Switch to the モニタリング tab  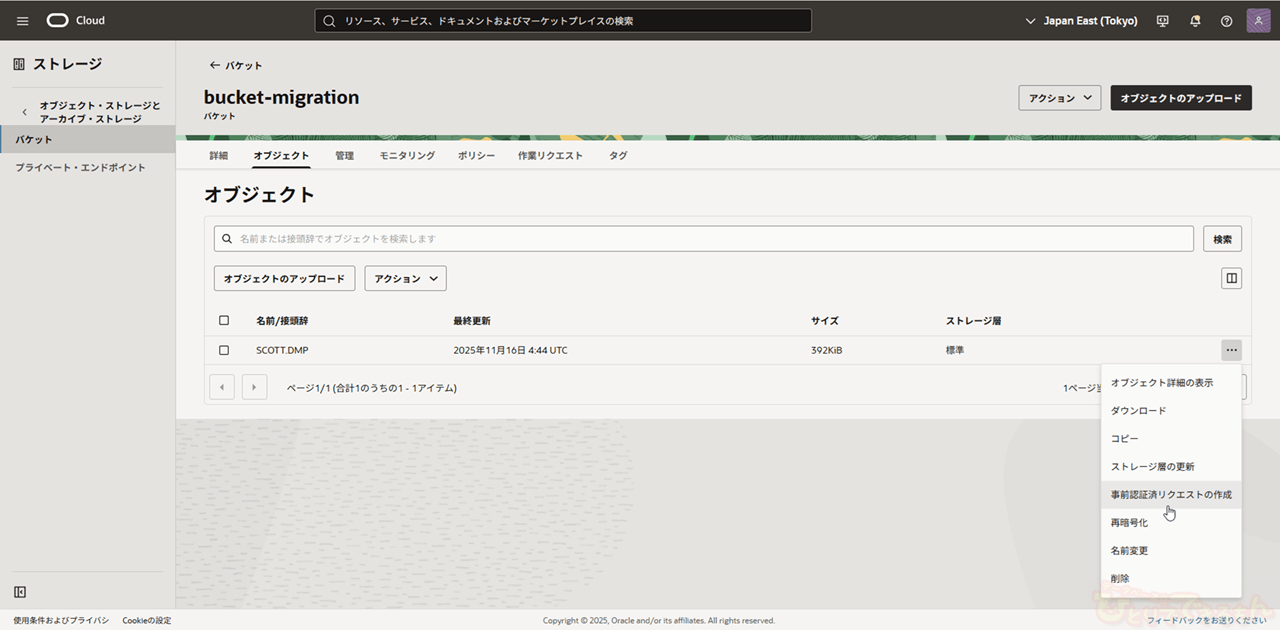[x=407, y=156]
